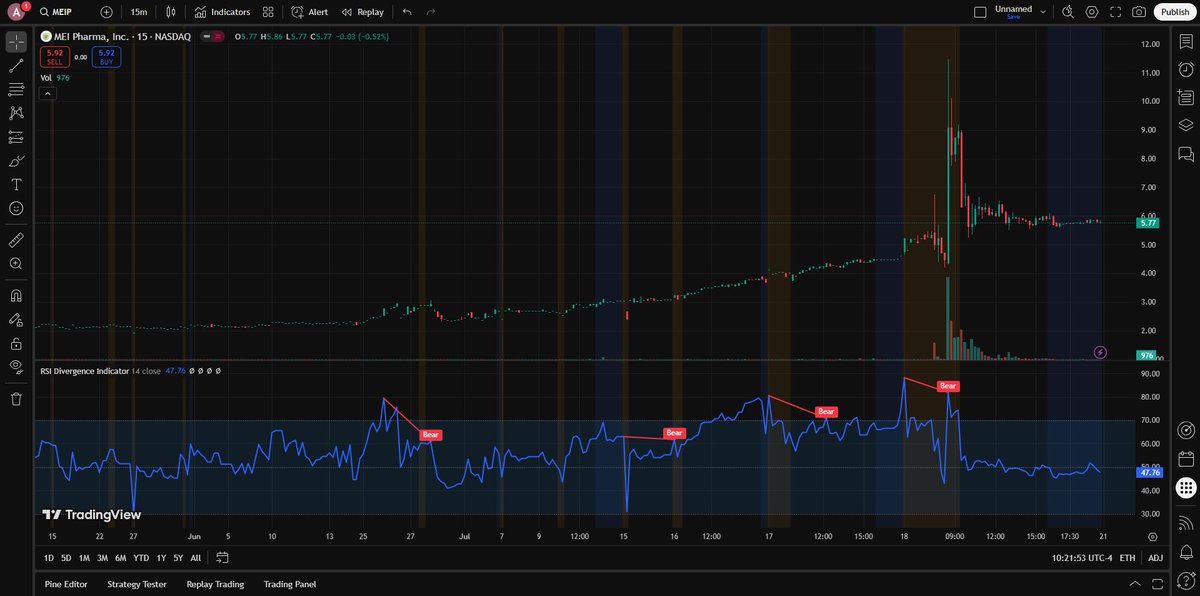Viewport: 1200px width, 596px height.
Task: Open the 15m interval dropdown
Action: pos(140,12)
